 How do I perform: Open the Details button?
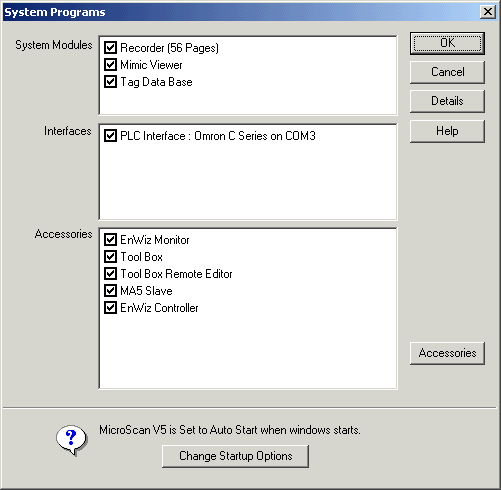[x=447, y=101]
